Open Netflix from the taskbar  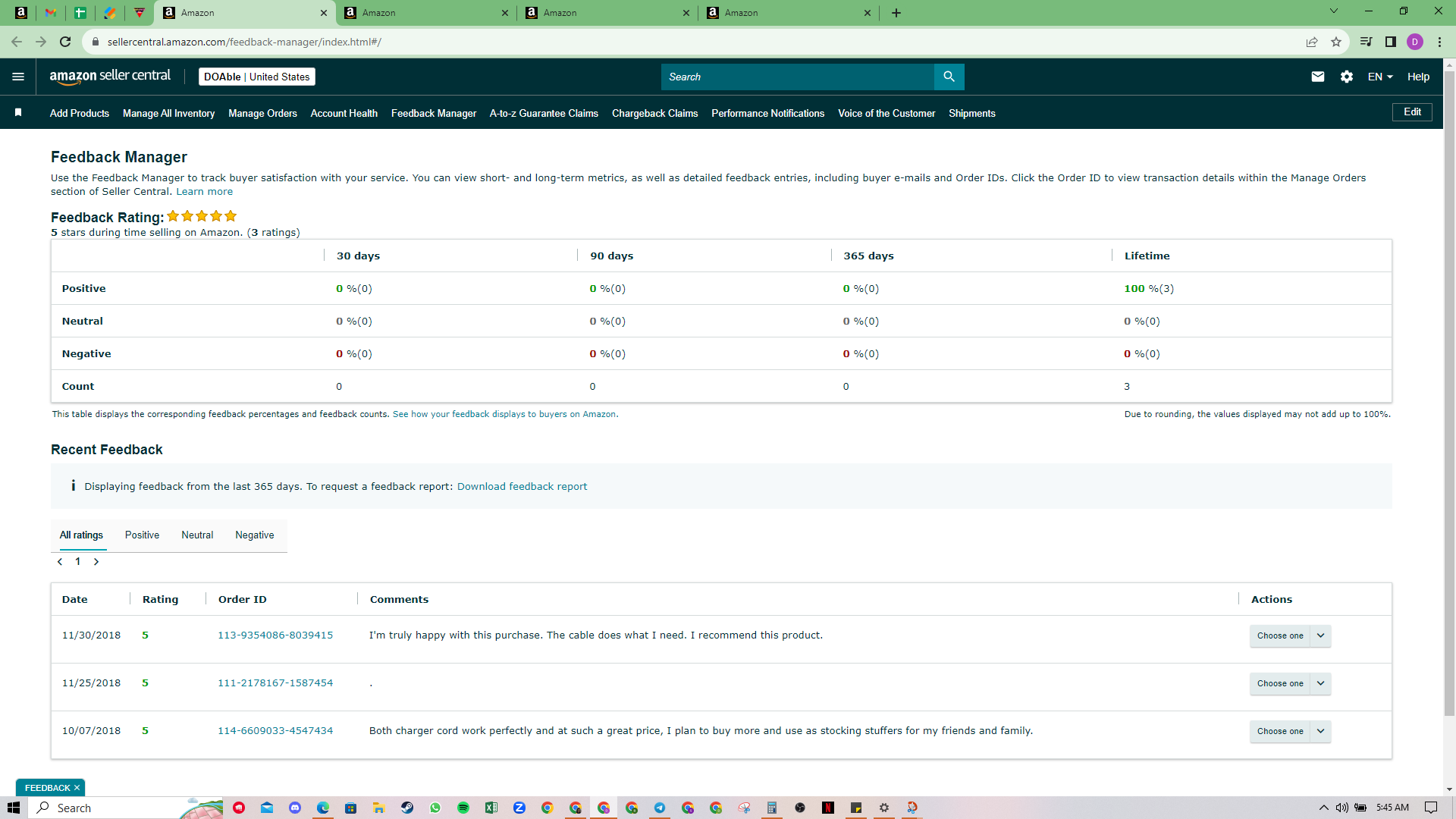pyautogui.click(x=828, y=808)
